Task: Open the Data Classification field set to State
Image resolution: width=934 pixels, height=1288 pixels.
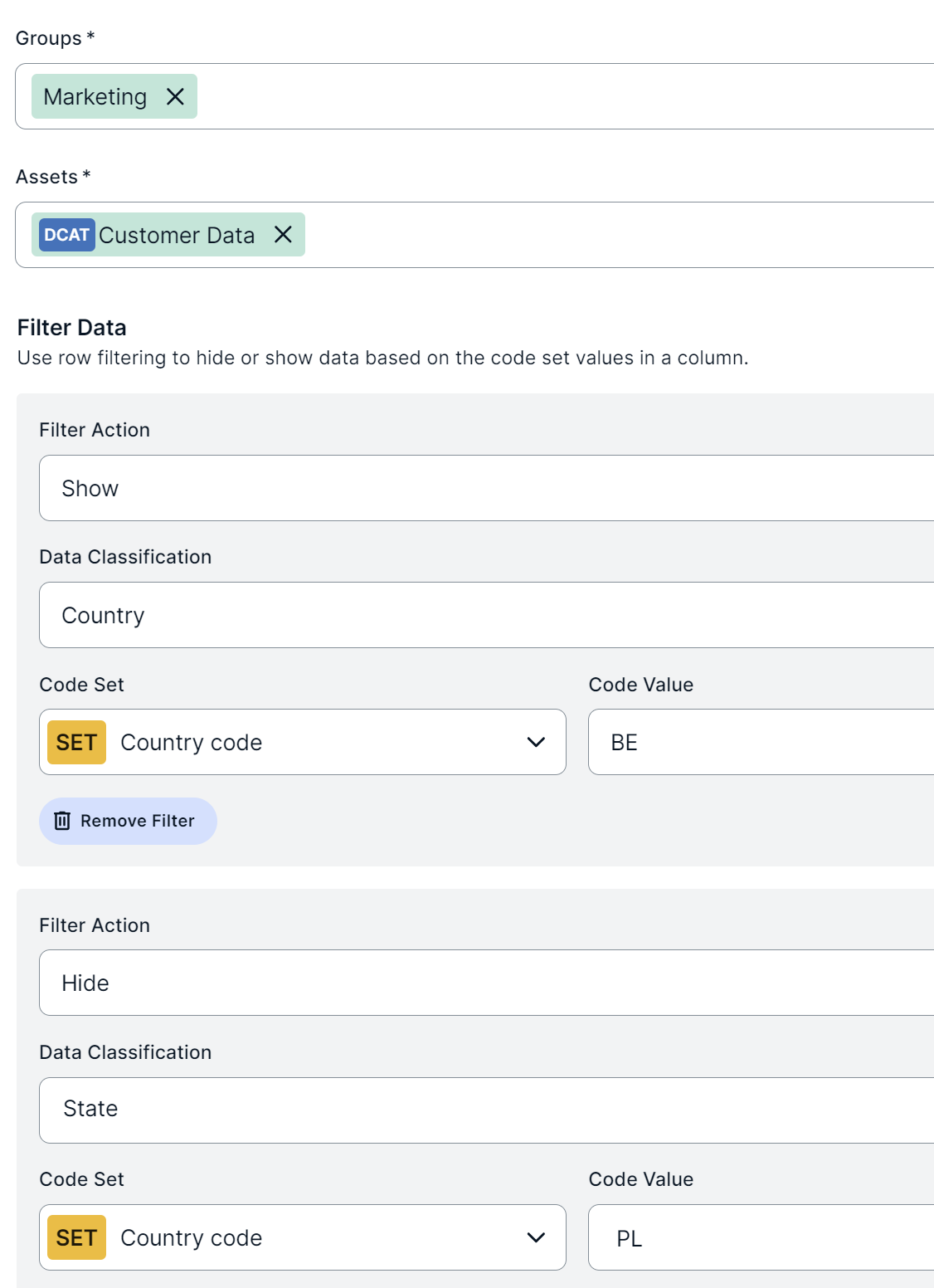Action: pyautogui.click(x=486, y=1110)
